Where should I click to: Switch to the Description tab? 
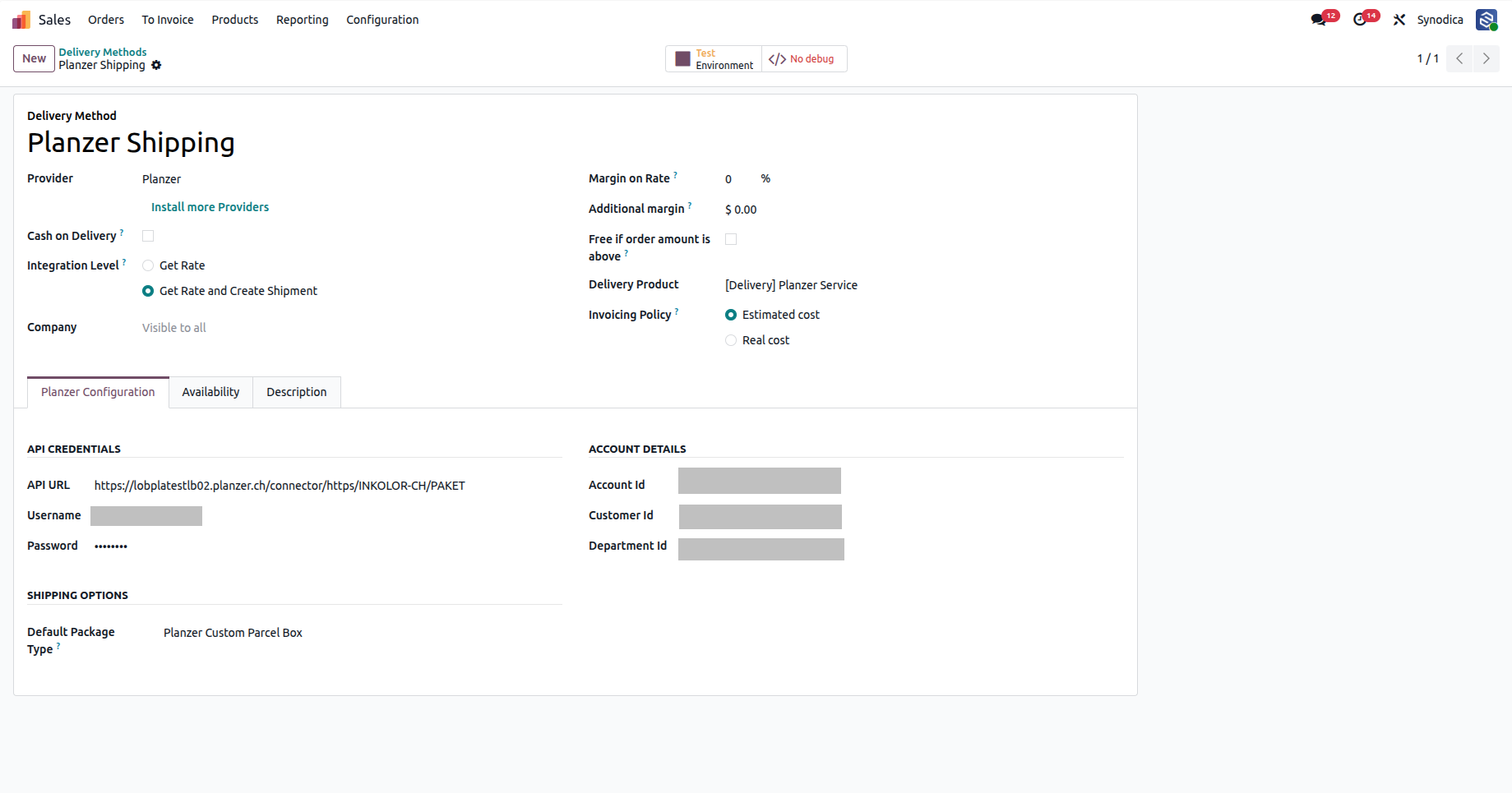pos(297,392)
